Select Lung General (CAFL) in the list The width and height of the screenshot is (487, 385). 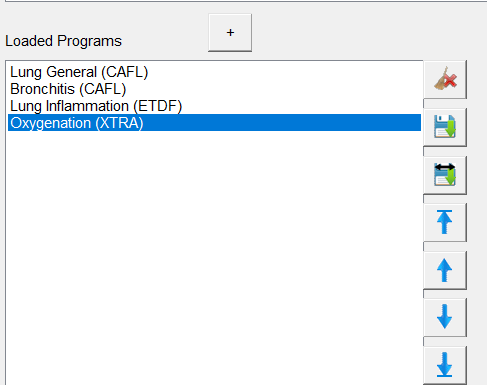pyautogui.click(x=79, y=72)
